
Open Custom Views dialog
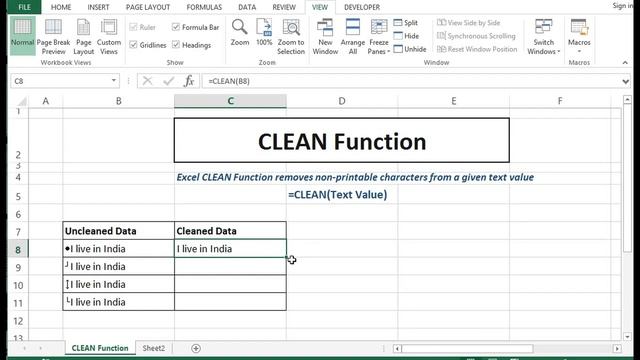click(x=109, y=36)
